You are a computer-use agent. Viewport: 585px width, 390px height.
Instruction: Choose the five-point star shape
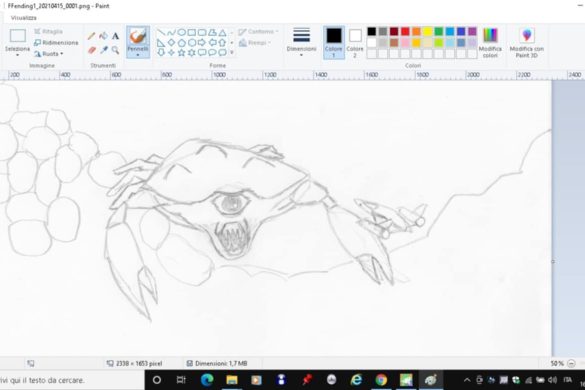click(181, 53)
